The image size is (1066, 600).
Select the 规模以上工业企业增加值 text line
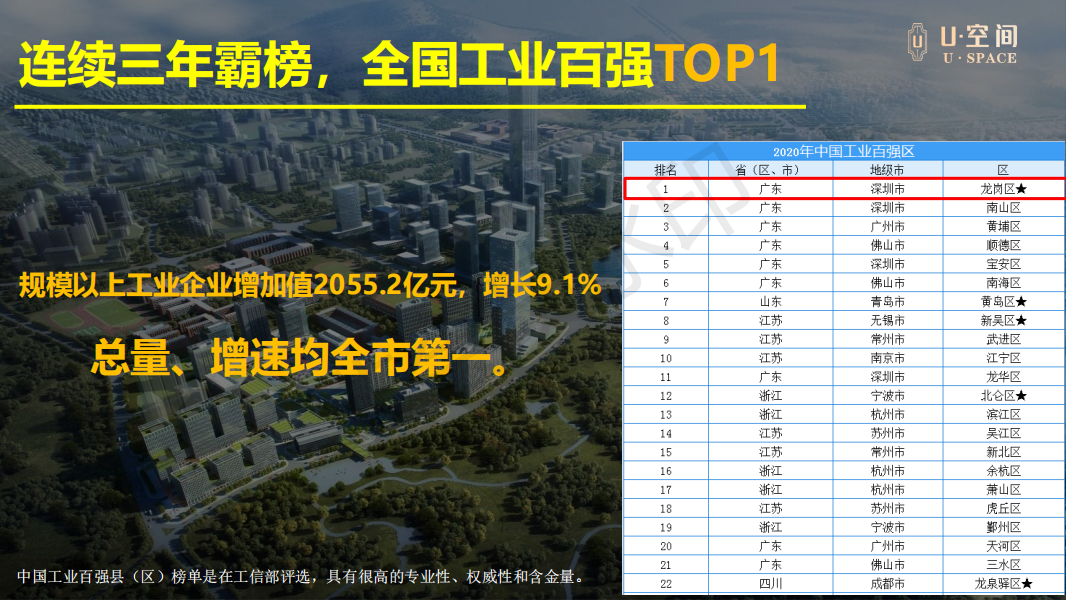[x=309, y=287]
